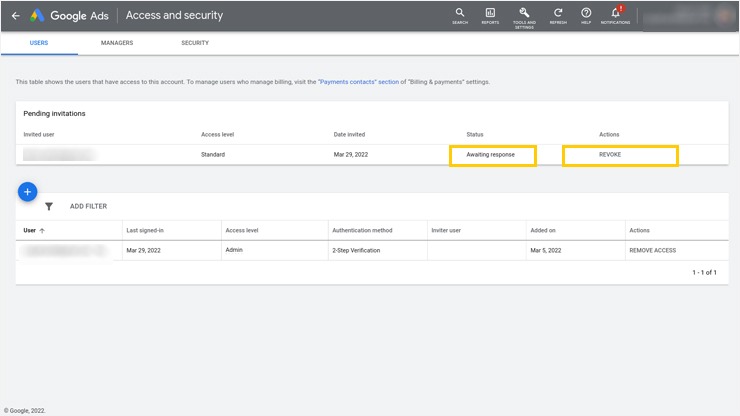Image resolution: width=740 pixels, height=416 pixels.
Task: Click the blurred user email in users table
Action: [x=65, y=250]
